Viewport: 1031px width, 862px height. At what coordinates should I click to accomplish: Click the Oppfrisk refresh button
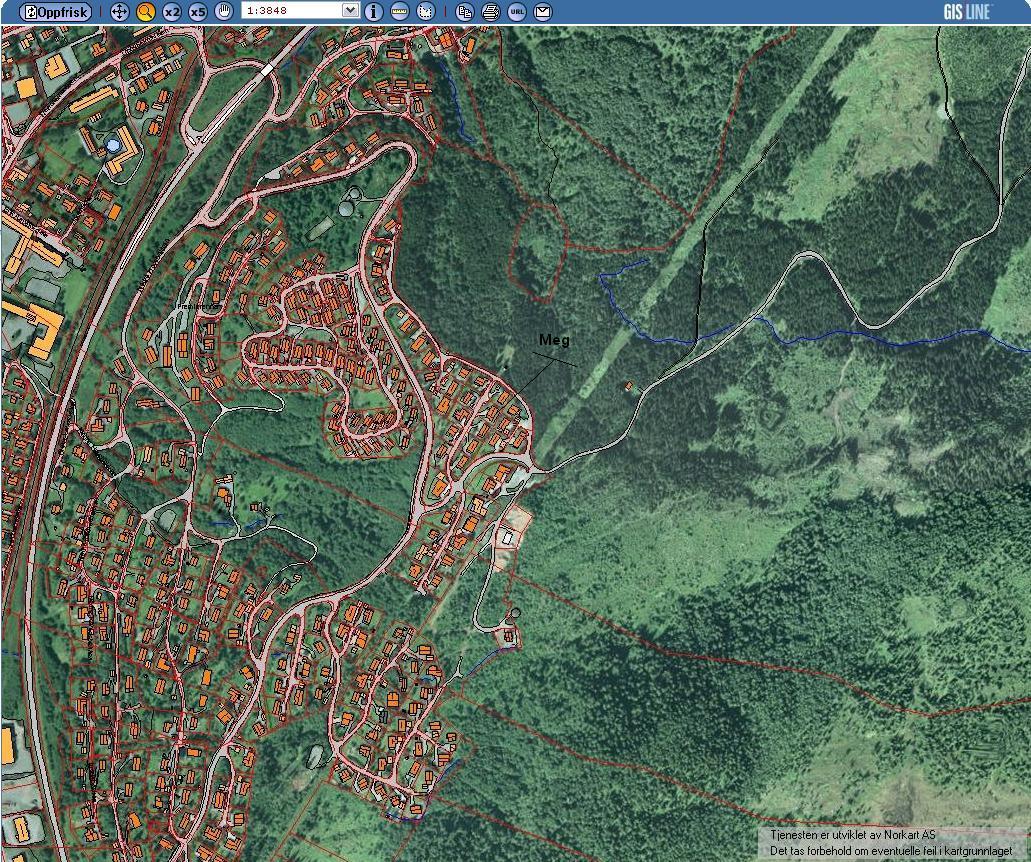(55, 12)
